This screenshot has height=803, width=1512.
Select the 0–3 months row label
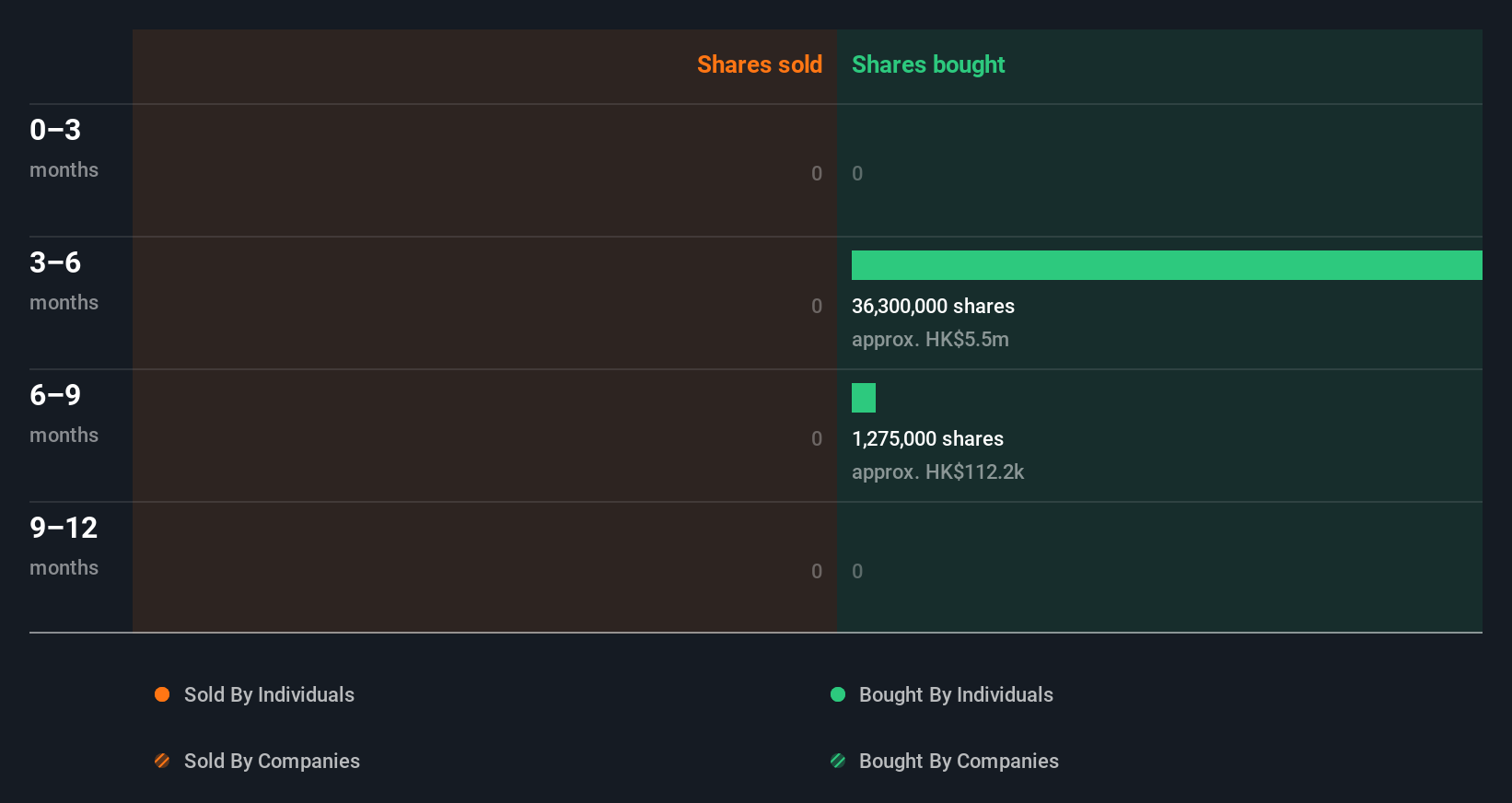click(64, 148)
